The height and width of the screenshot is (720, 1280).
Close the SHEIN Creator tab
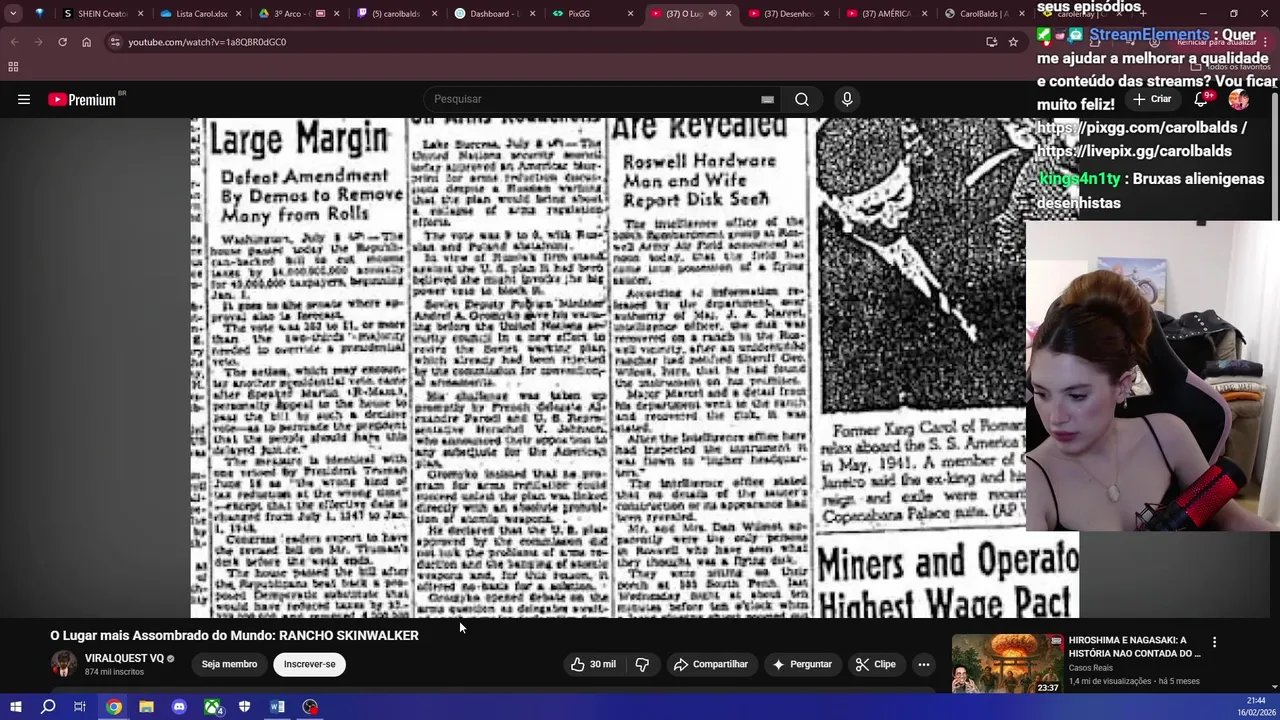pyautogui.click(x=140, y=14)
